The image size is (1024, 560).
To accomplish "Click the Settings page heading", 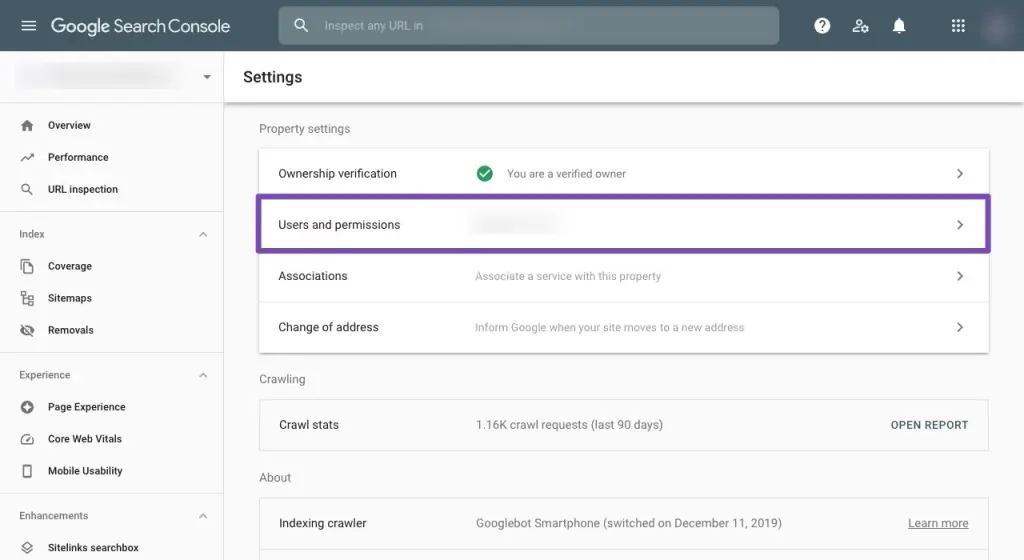I will tap(272, 77).
